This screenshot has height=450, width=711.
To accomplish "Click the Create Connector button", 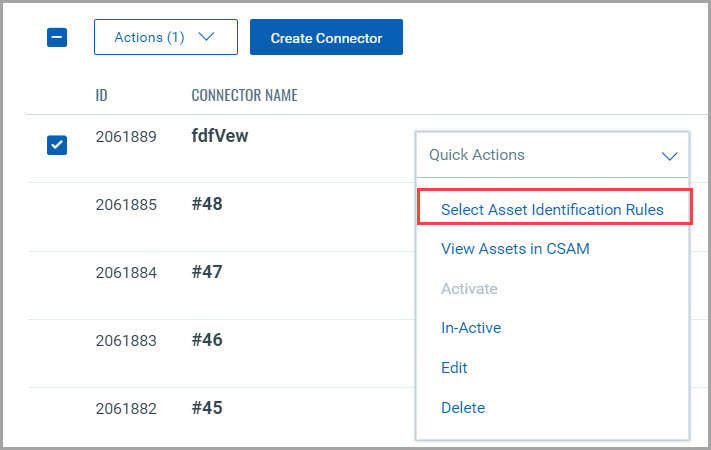I will click(x=326, y=38).
